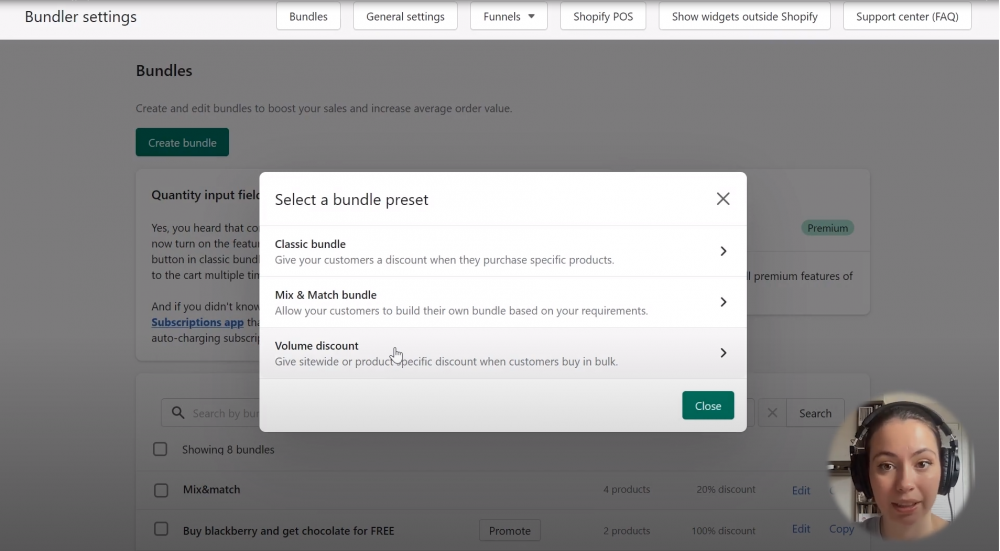
Task: Select the Volume discount preset title
Action: 316,346
